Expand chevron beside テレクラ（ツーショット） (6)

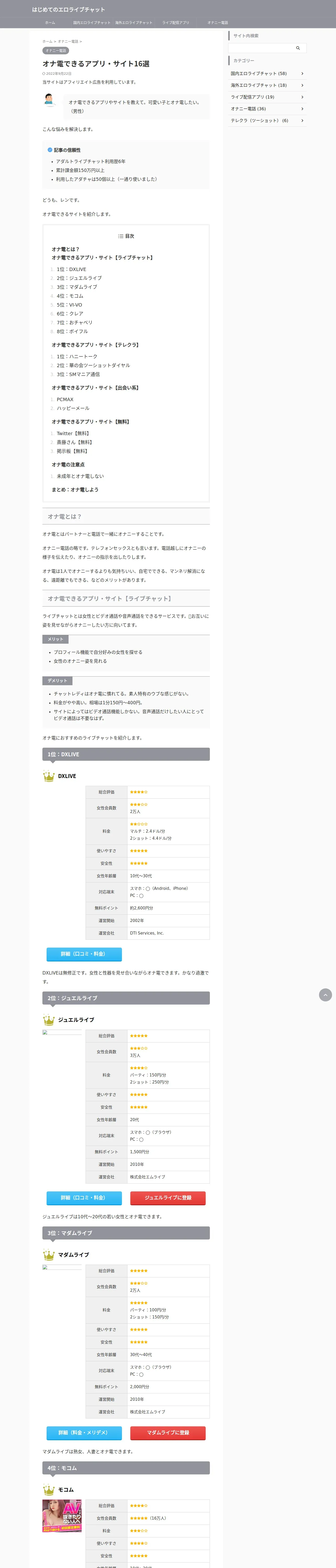click(302, 120)
